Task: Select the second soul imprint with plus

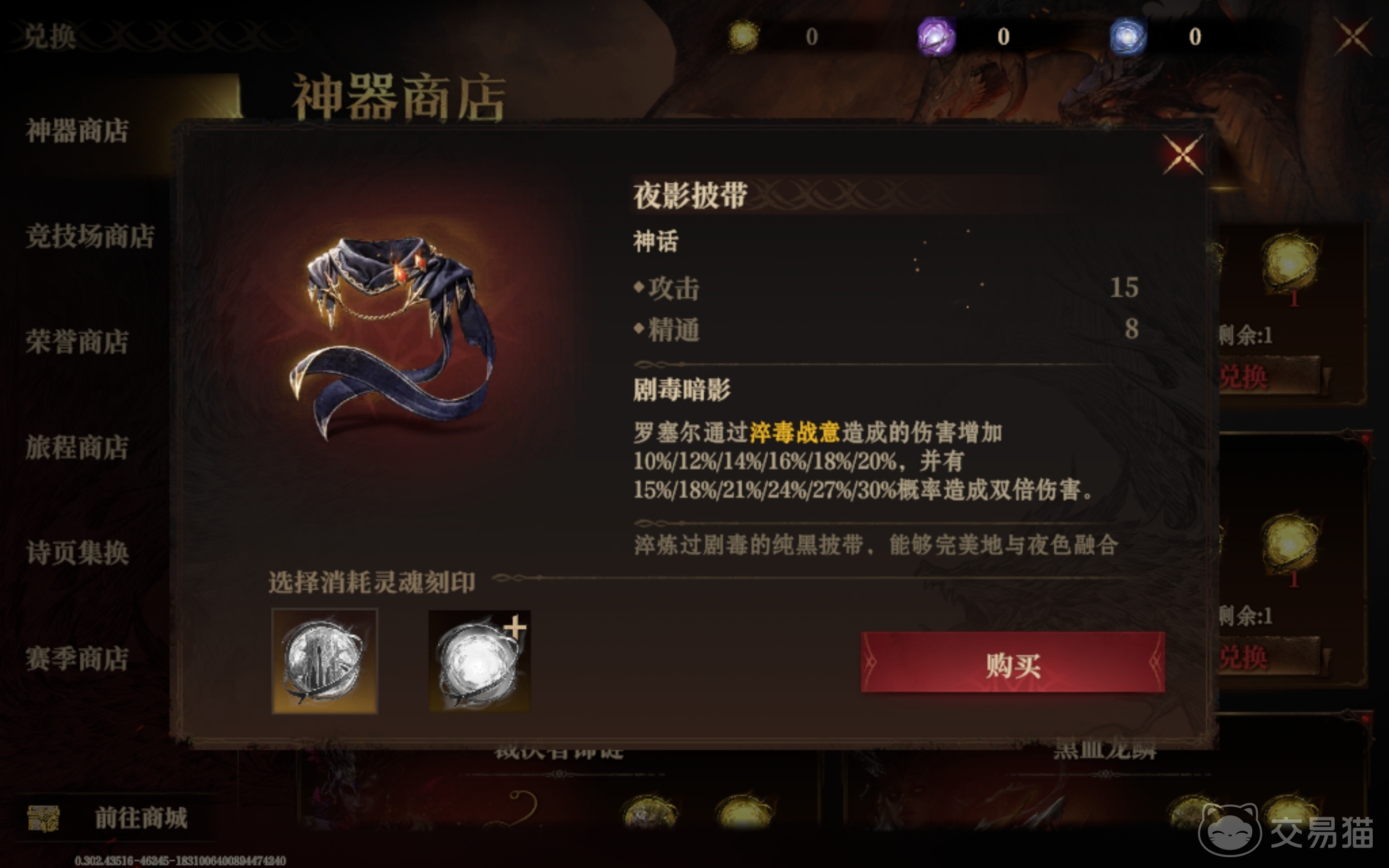Action: coord(480,661)
